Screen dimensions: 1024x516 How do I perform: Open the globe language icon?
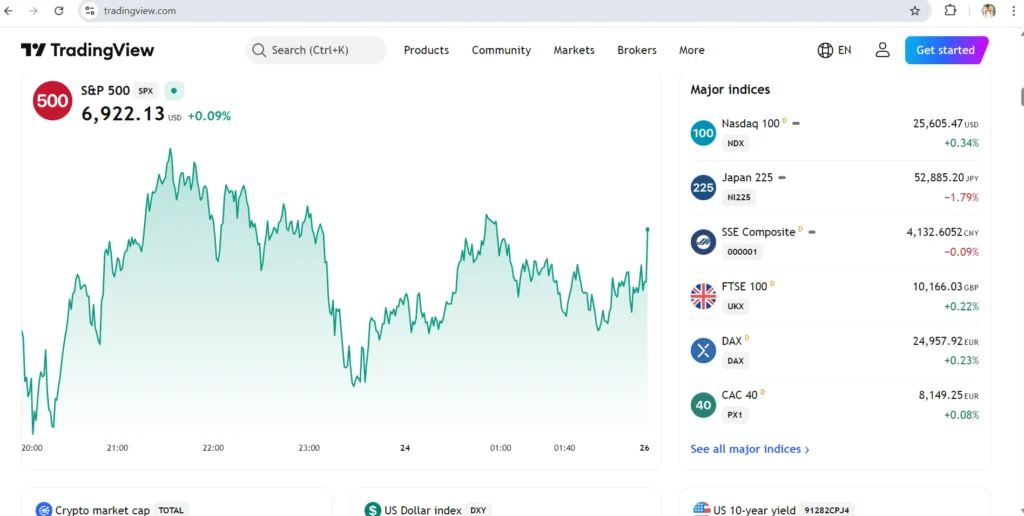point(825,50)
